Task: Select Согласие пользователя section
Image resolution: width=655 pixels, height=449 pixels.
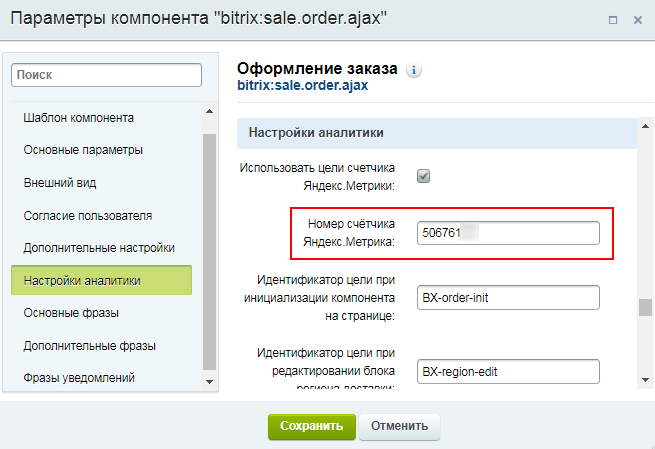Action: pyautogui.click(x=87, y=215)
